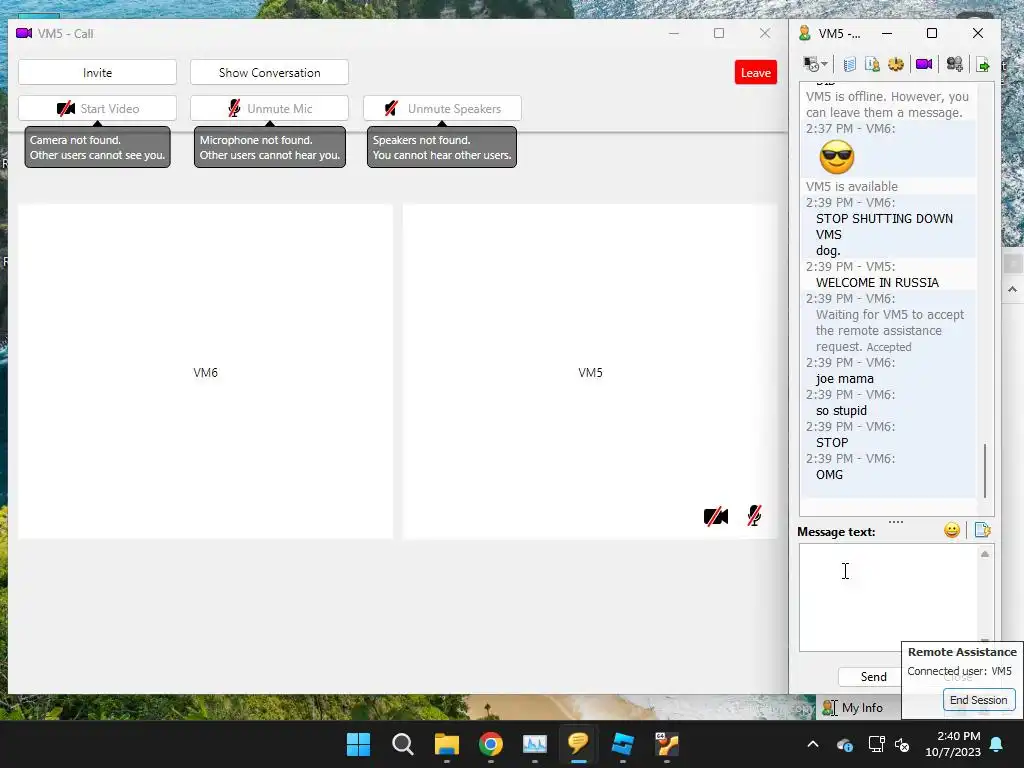Select 'so stupid' chat message
Image resolution: width=1024 pixels, height=768 pixels.
[x=841, y=411]
